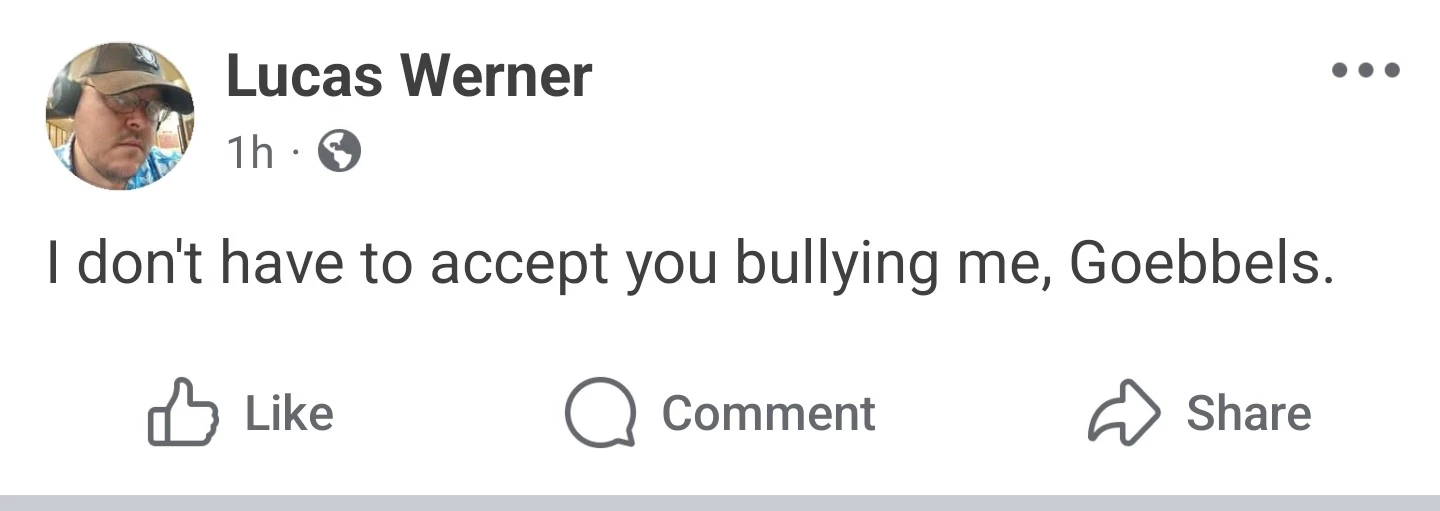Viewport: 1440px width, 511px height.
Task: Click the leftmost dot of options menu
Action: pos(1341,71)
